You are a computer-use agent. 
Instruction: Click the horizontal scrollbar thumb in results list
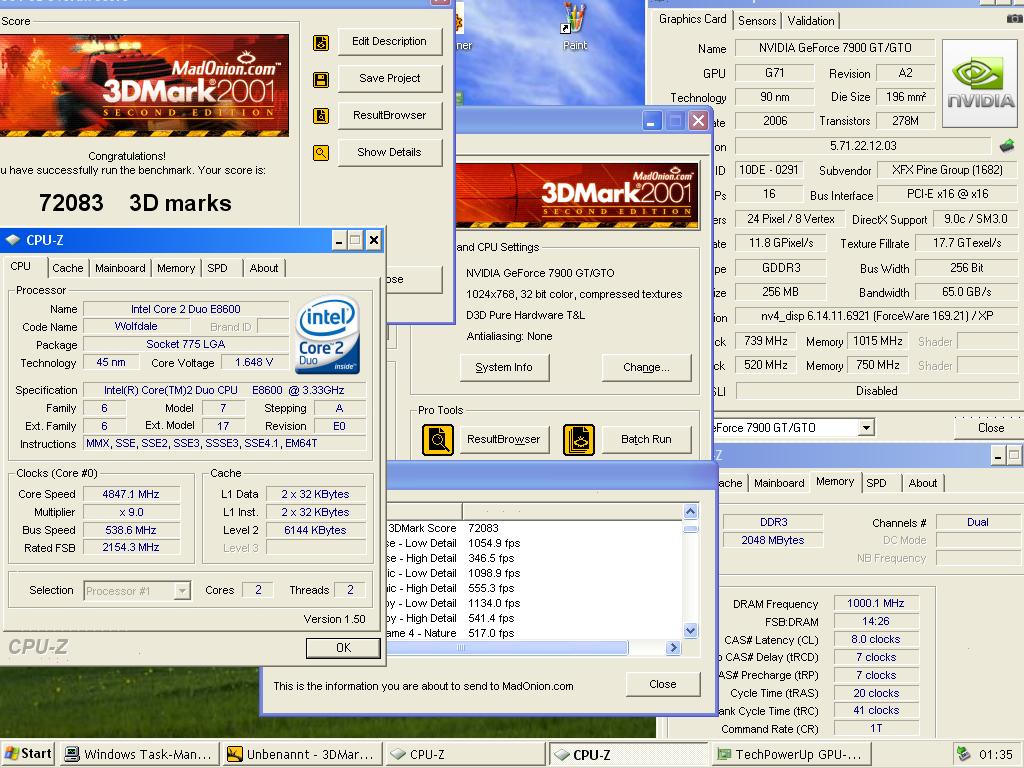(x=507, y=648)
